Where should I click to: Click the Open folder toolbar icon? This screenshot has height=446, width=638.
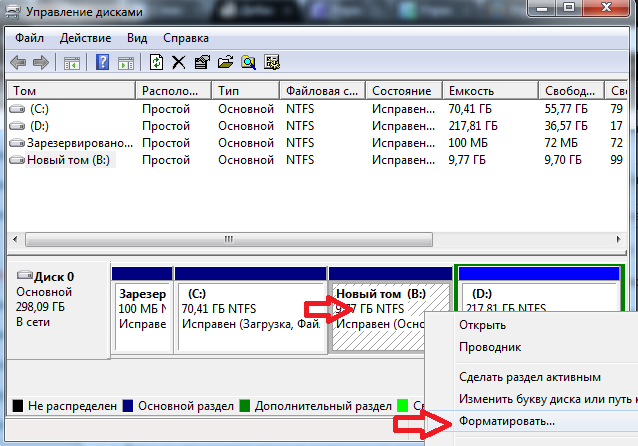click(224, 62)
